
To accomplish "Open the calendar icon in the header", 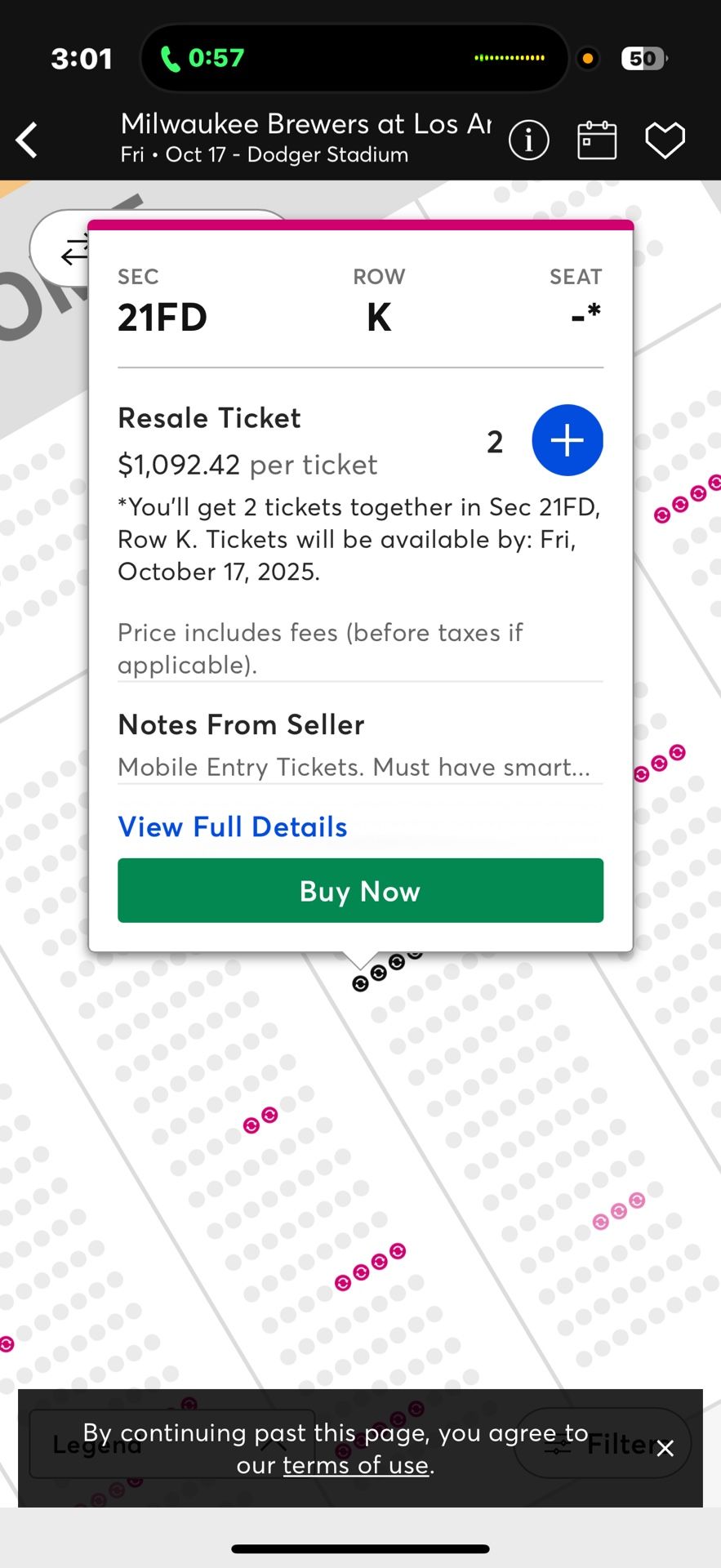I will 597,140.
